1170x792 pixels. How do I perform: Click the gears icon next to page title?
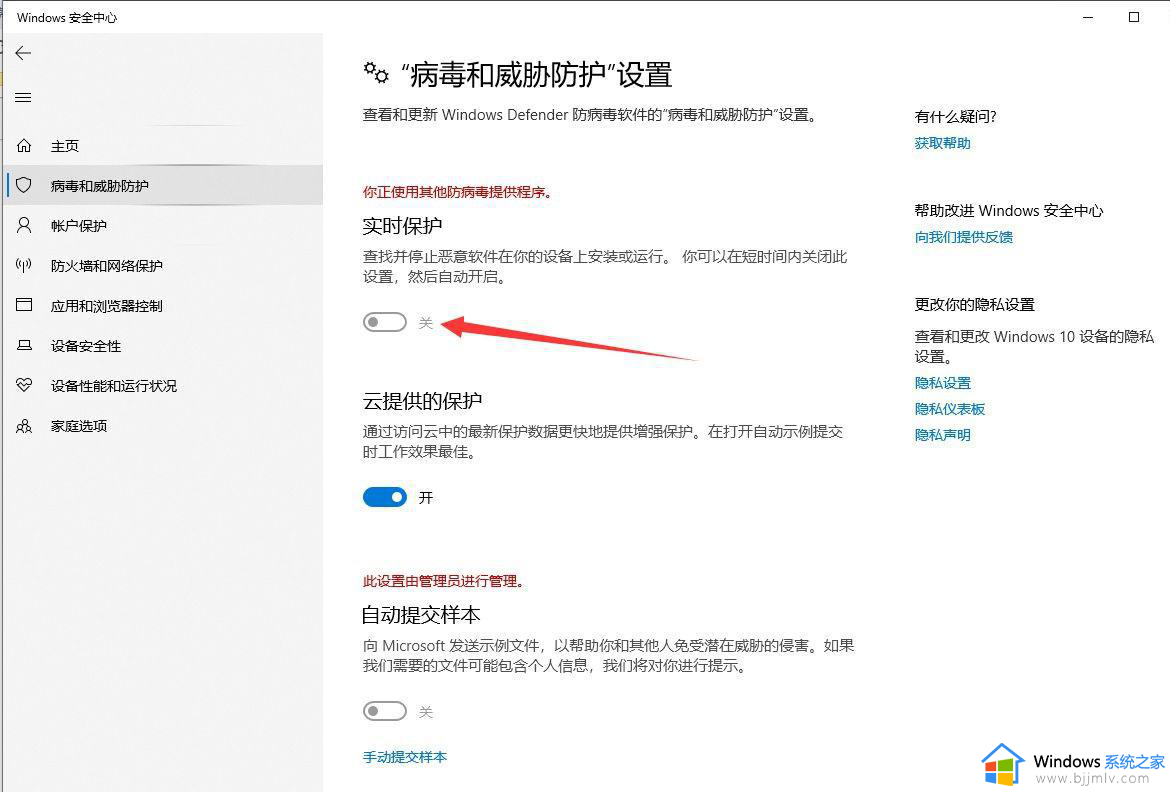tap(376, 72)
